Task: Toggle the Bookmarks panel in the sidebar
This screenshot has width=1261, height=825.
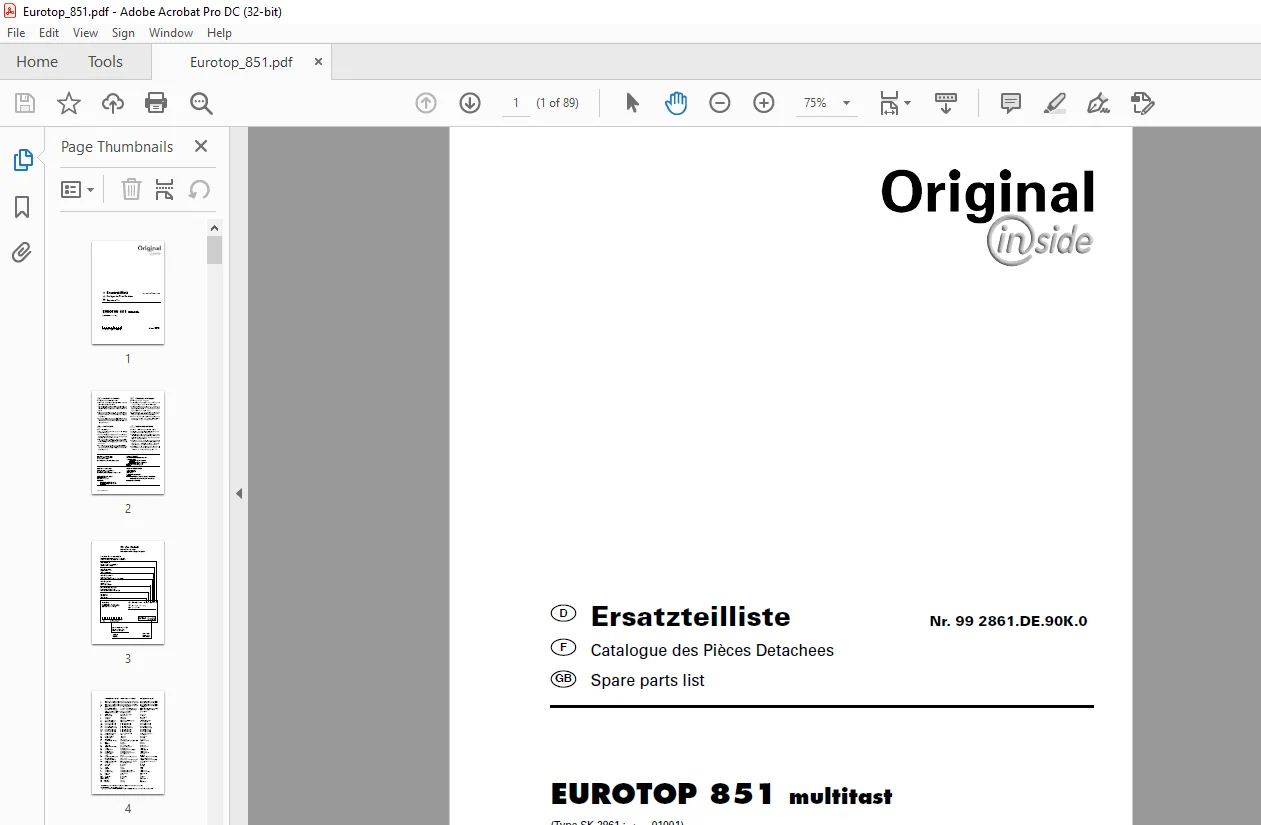Action: click(22, 207)
